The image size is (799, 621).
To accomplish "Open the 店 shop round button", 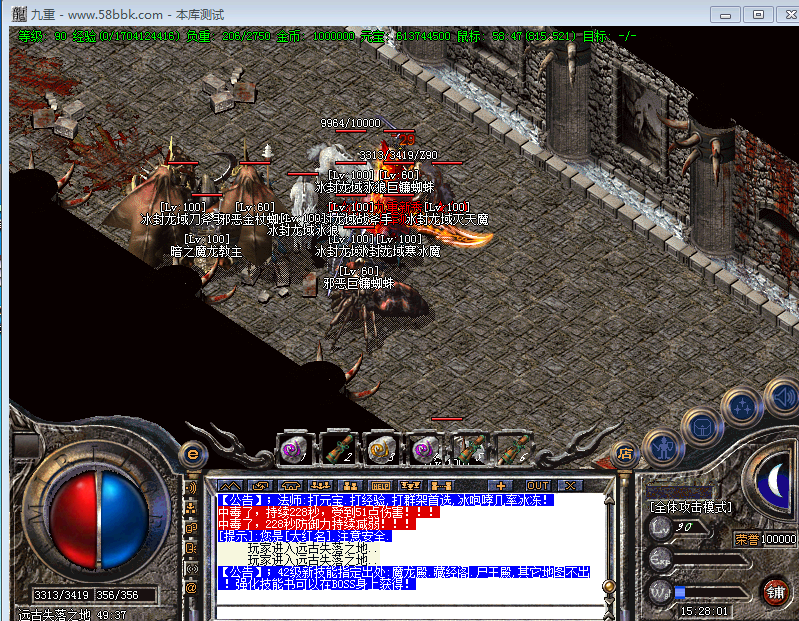I will [625, 453].
